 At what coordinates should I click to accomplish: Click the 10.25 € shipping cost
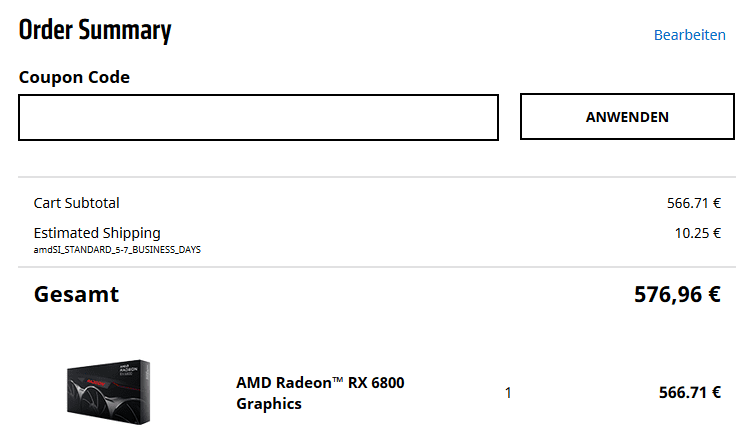pos(697,233)
